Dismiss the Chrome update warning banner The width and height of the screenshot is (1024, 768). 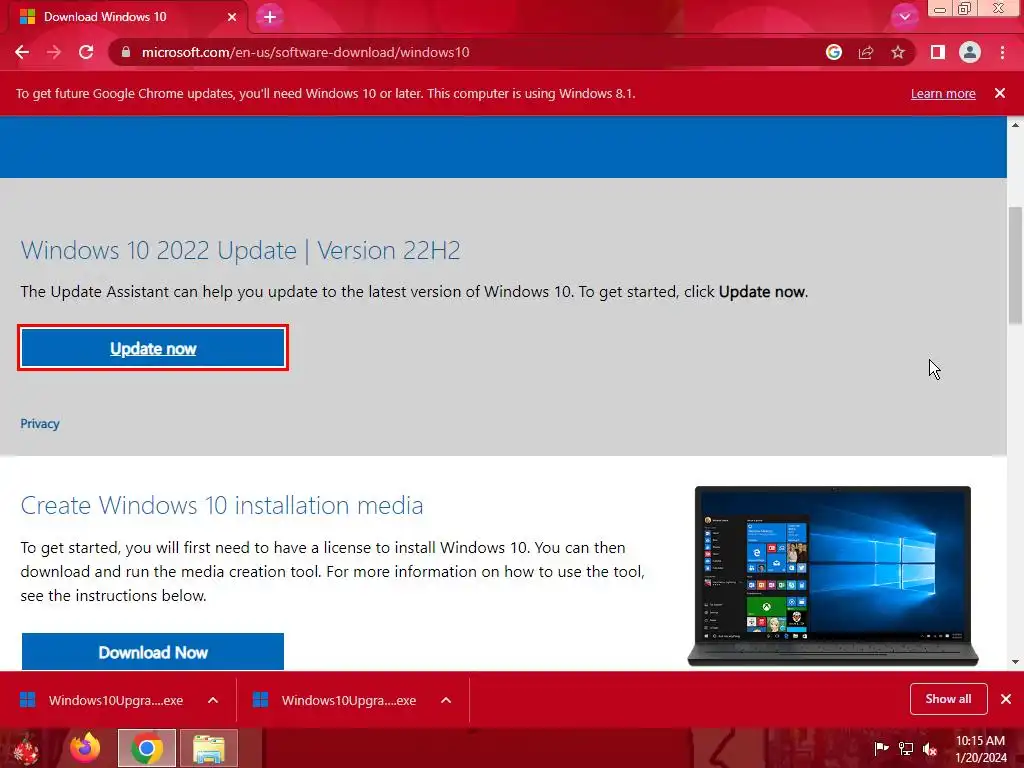point(1000,93)
